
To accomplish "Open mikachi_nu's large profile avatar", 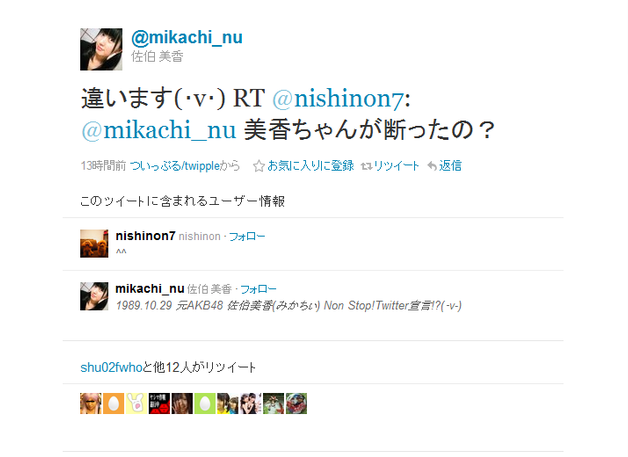I will coord(101,49).
